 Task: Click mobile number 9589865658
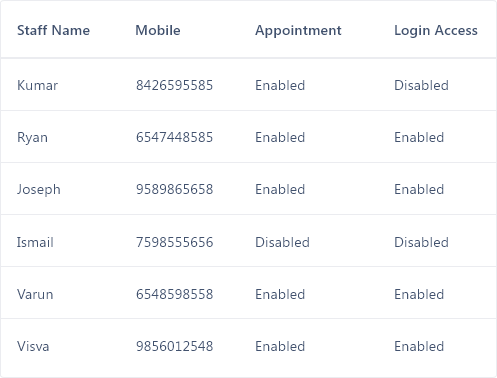[174, 189]
